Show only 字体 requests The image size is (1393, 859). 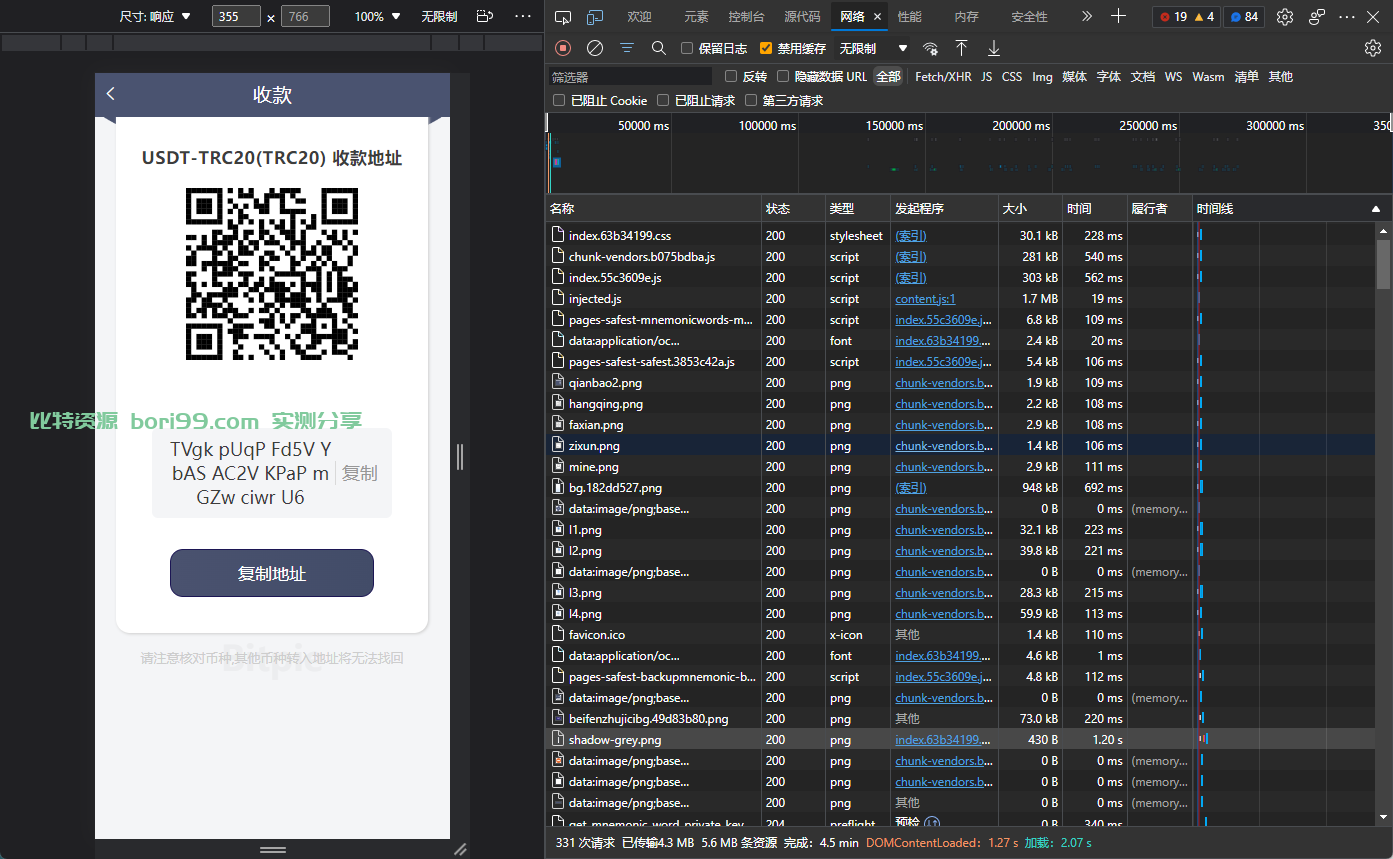pyautogui.click(x=1109, y=76)
